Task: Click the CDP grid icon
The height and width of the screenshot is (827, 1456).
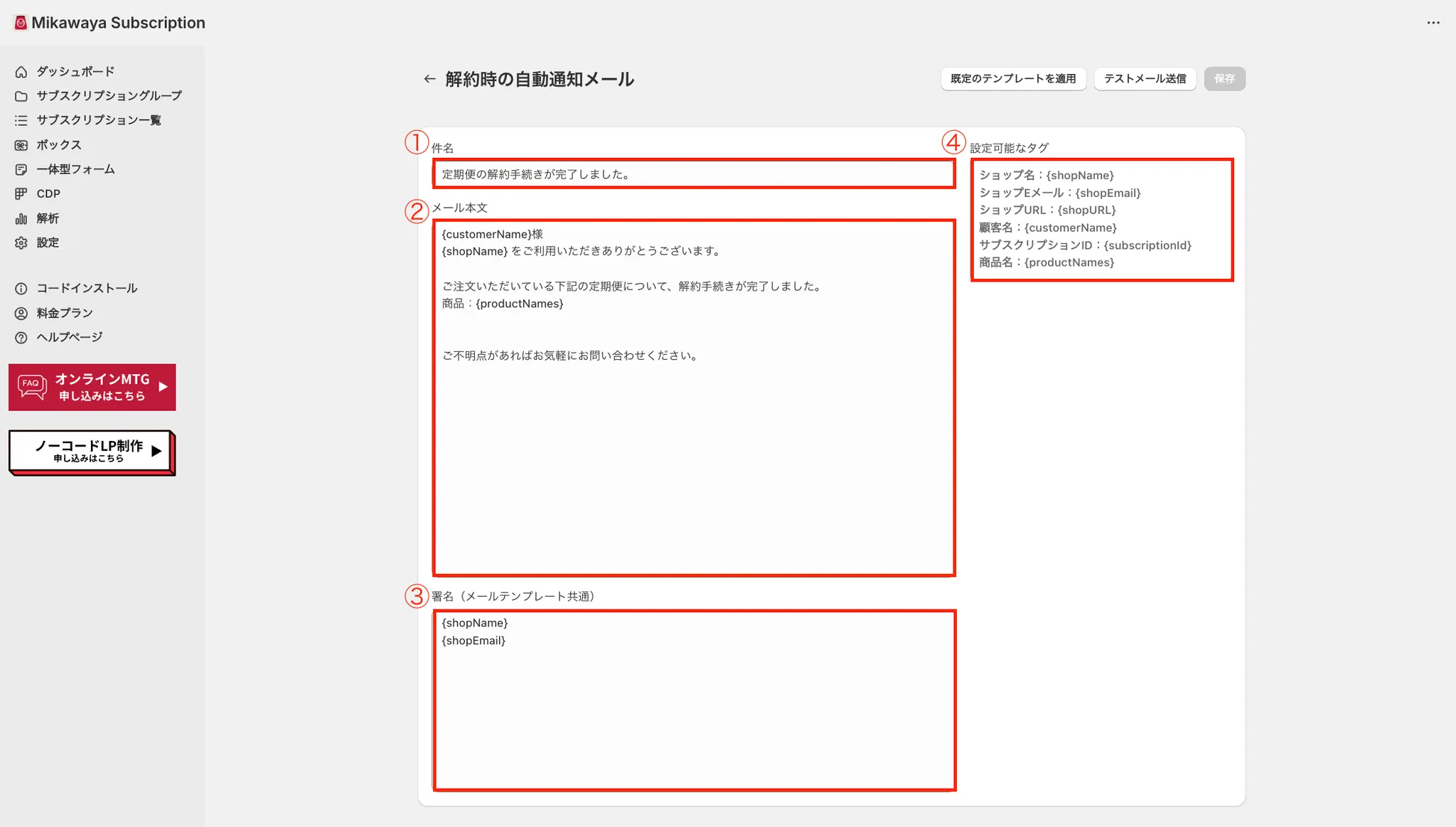Action: pyautogui.click(x=21, y=193)
